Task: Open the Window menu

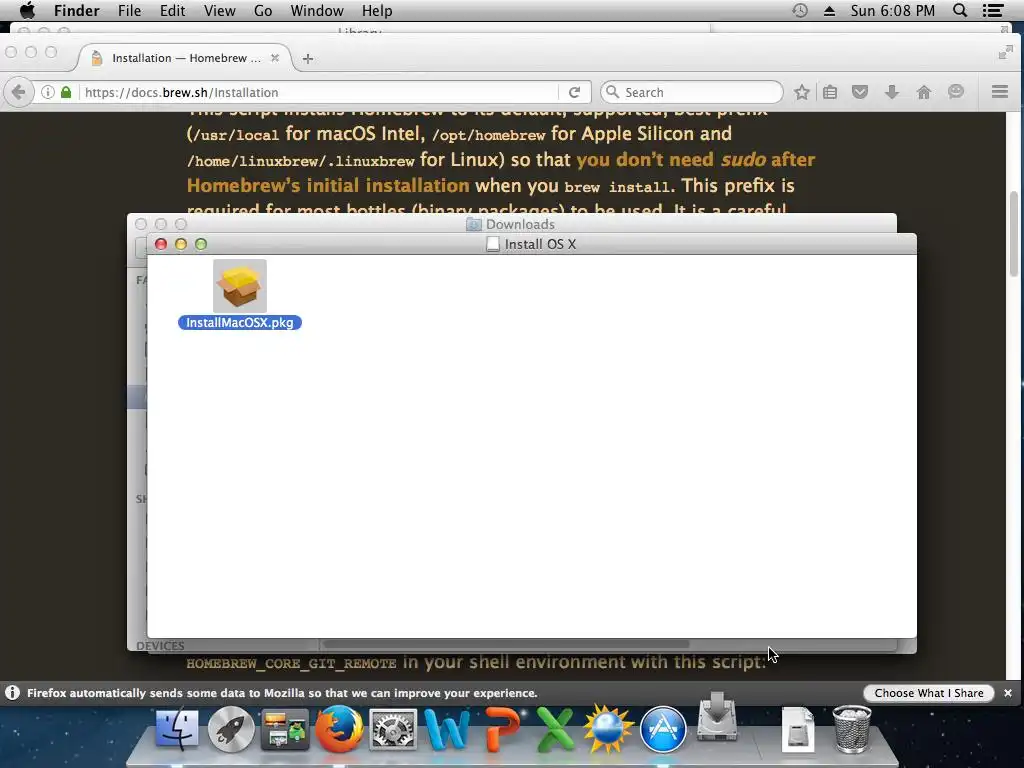Action: tap(317, 10)
